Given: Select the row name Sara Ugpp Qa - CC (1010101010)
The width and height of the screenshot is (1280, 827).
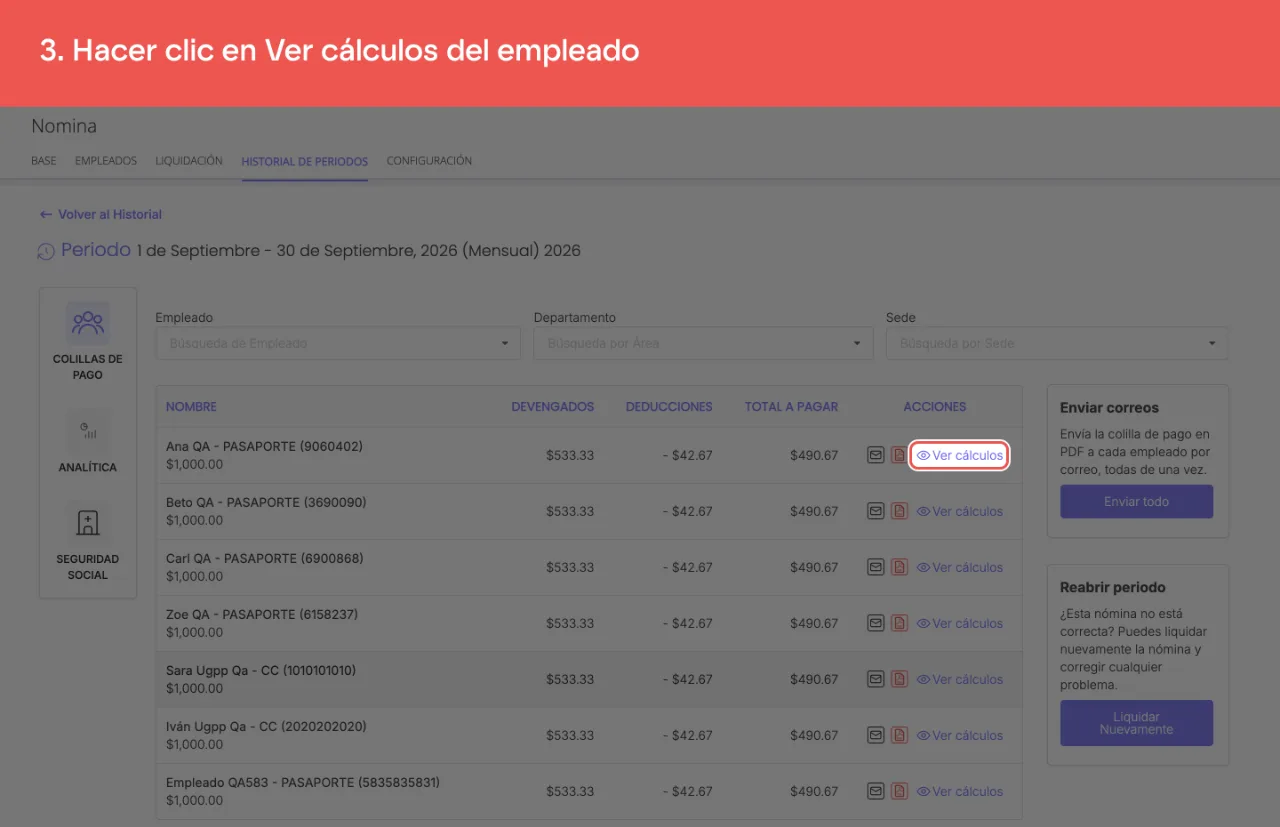Looking at the screenshot, I should pyautogui.click(x=261, y=670).
